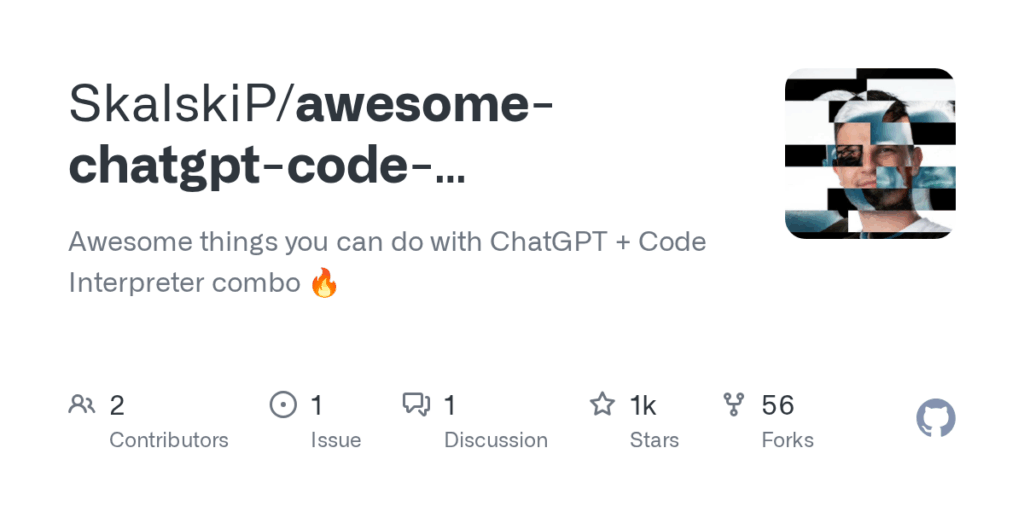Click the fork branch icon
1024x512 pixels.
coord(735,405)
